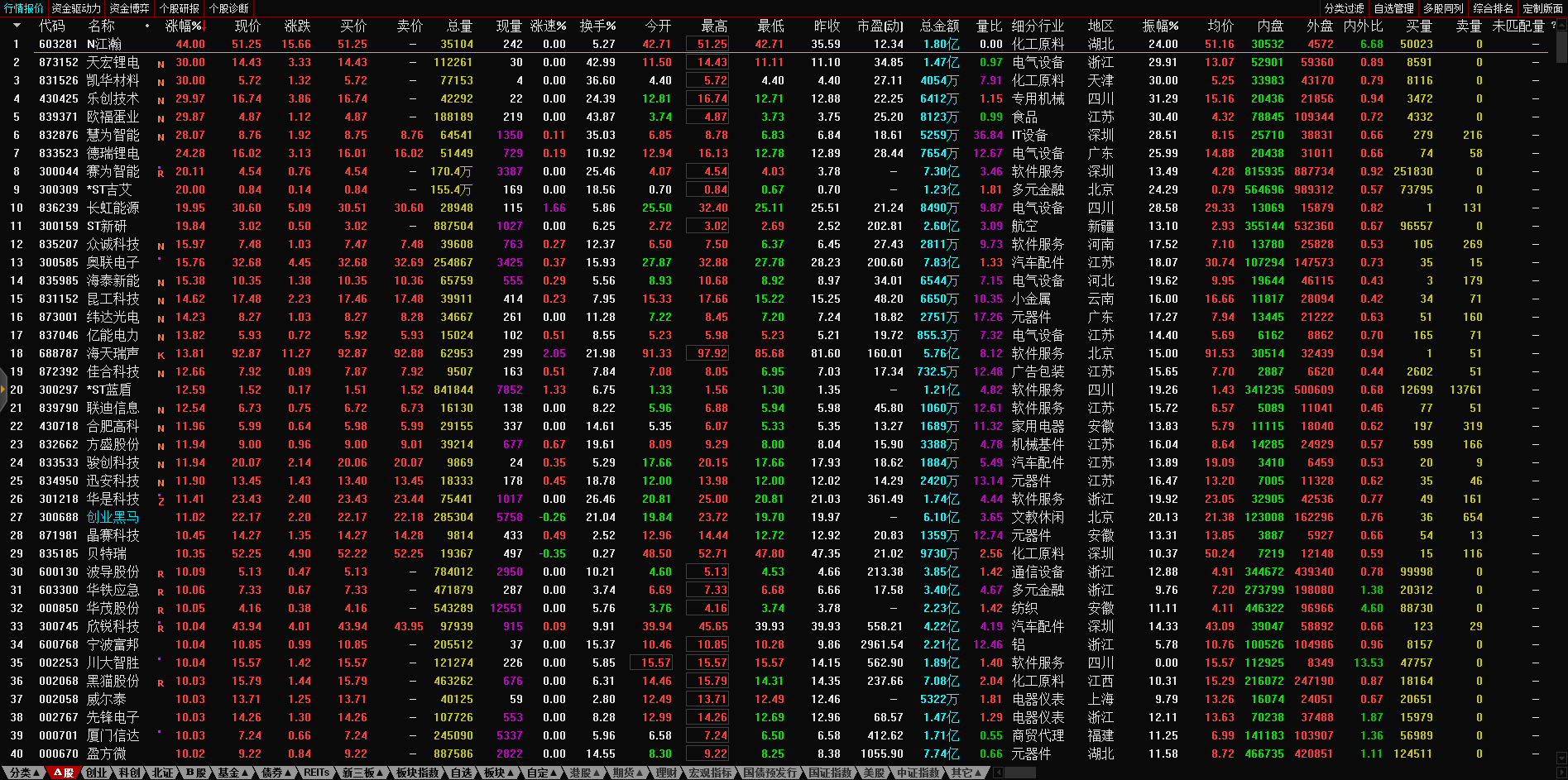Click the help question mark icon
The width and height of the screenshot is (1568, 780).
(x=1553, y=26)
